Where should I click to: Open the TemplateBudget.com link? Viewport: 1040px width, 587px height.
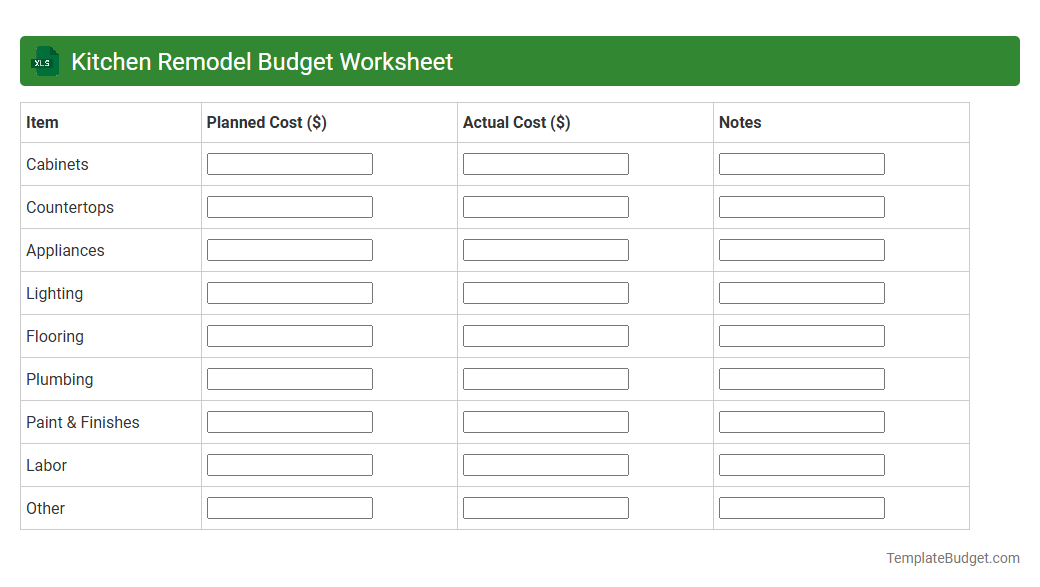953,557
